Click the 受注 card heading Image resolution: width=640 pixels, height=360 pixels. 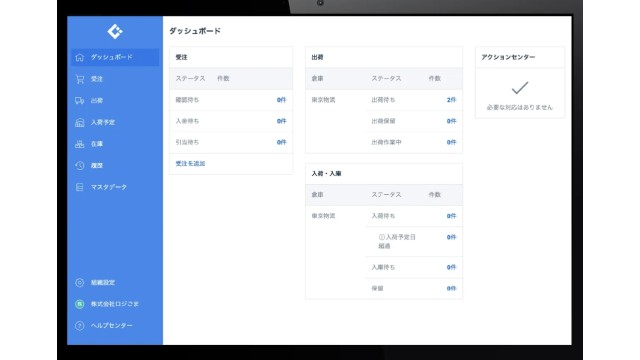pos(182,58)
